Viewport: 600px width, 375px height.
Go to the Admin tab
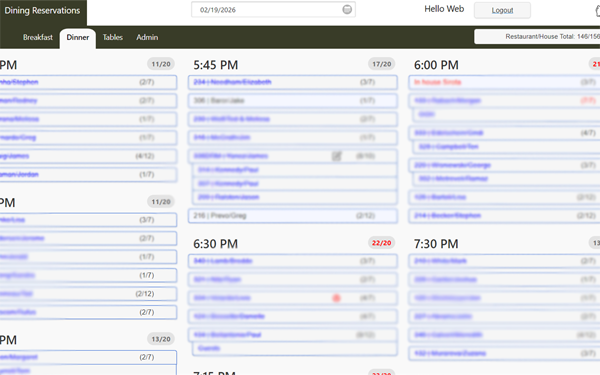click(x=147, y=37)
